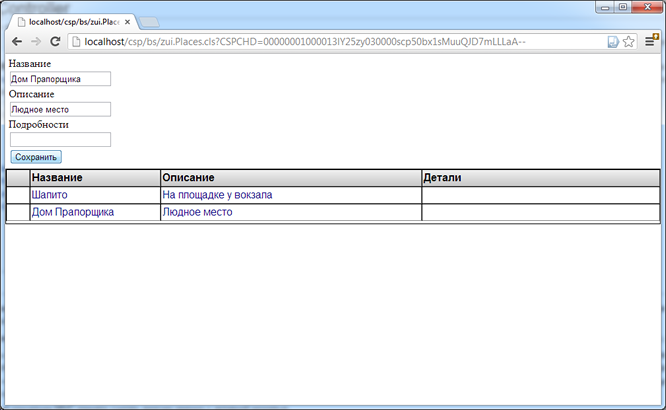Image resolution: width=666 pixels, height=410 pixels.
Task: Click the Название column header
Action: pos(95,178)
